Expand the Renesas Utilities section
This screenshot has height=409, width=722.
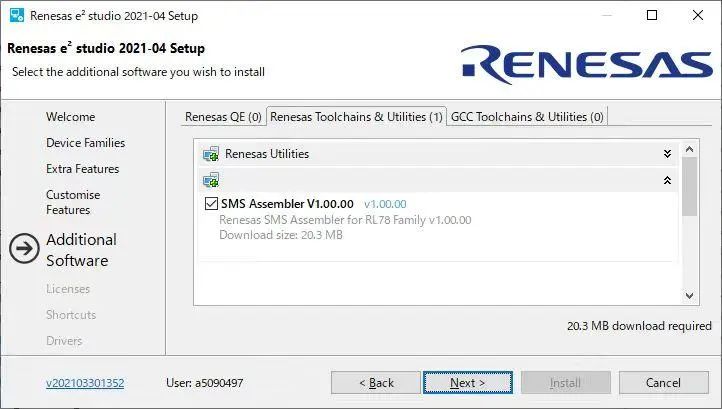[x=667, y=154]
